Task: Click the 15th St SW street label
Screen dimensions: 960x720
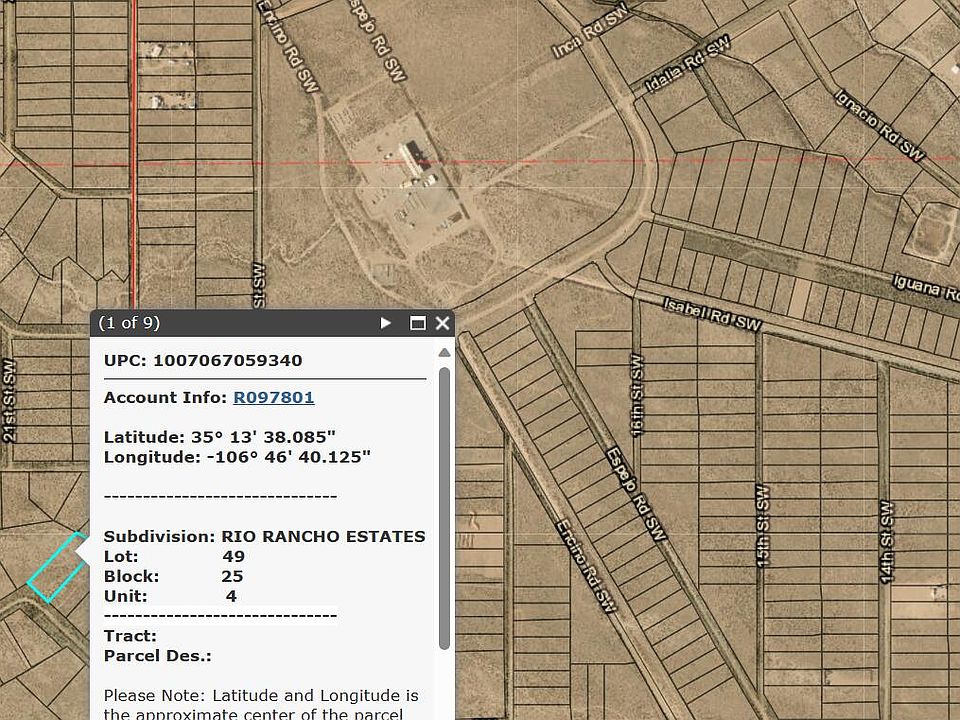Action: 762,526
